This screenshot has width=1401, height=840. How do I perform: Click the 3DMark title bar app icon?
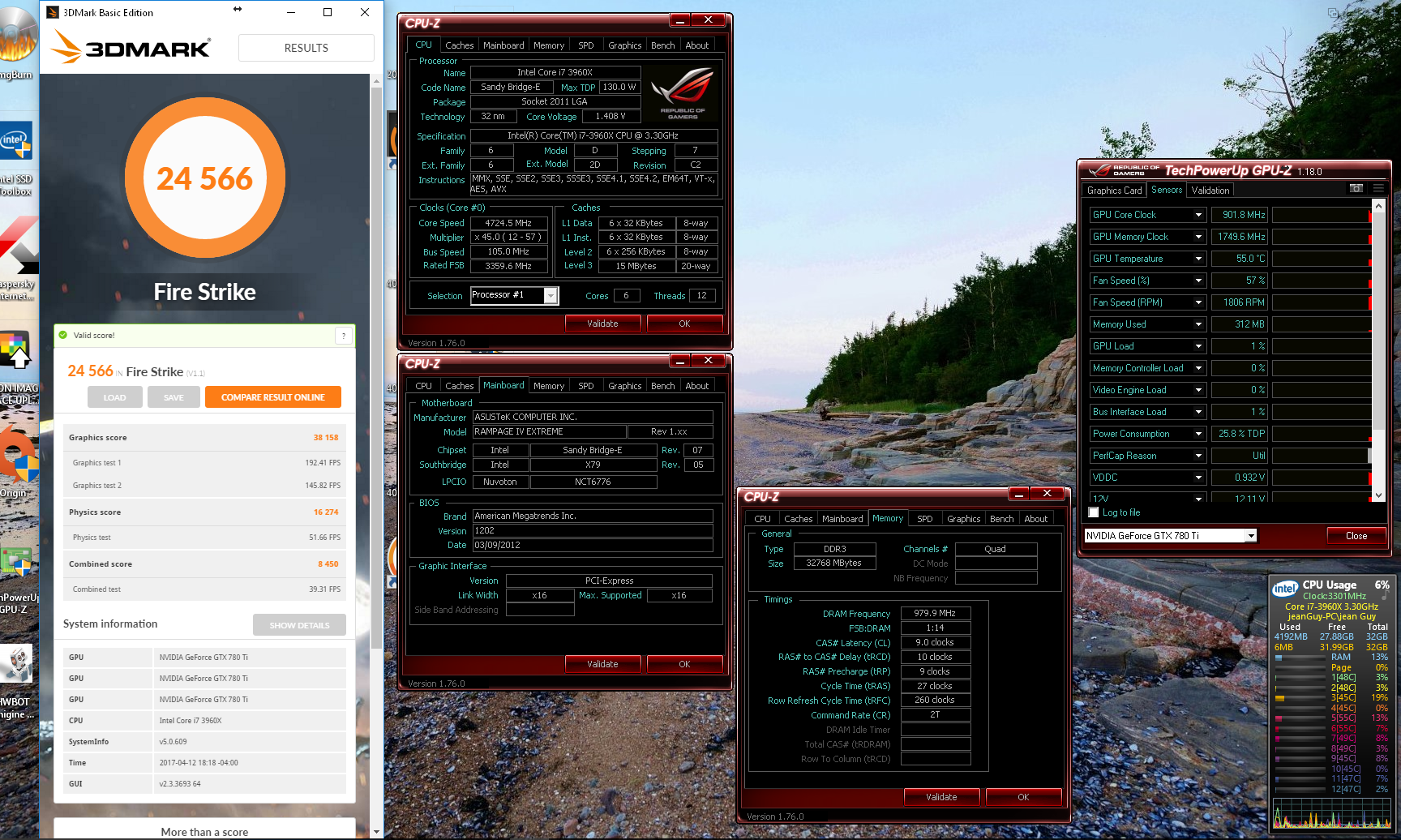[53, 12]
